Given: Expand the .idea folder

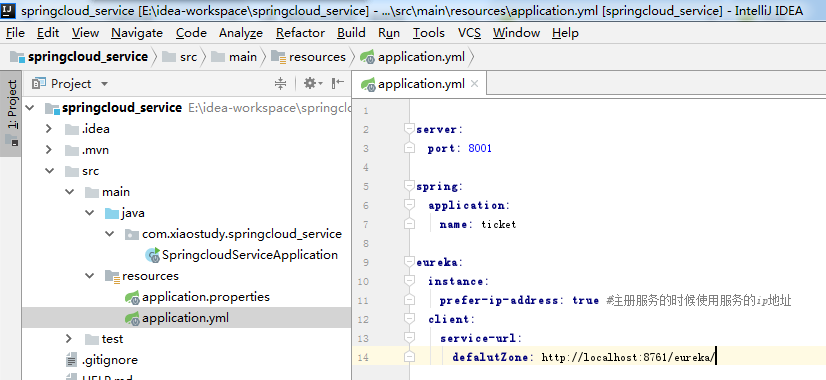Looking at the screenshot, I should pyautogui.click(x=49, y=129).
